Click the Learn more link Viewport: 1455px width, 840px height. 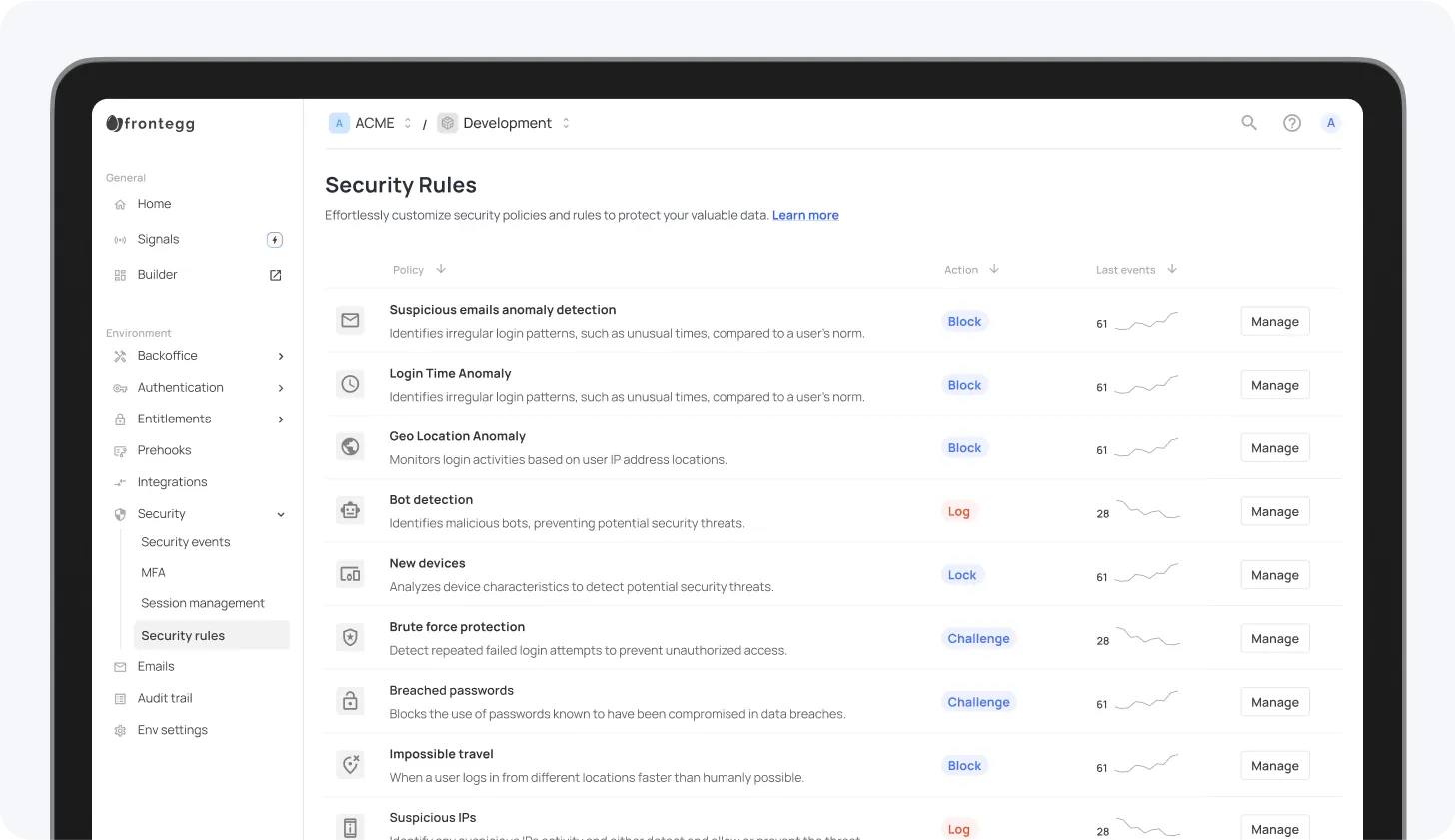pyautogui.click(x=805, y=215)
